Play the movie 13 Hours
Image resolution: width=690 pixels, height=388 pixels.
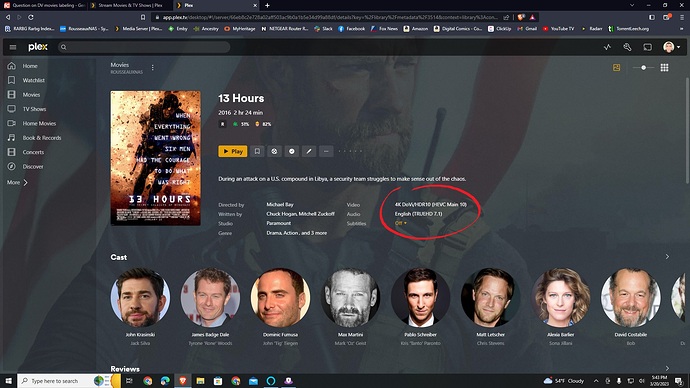click(x=233, y=151)
